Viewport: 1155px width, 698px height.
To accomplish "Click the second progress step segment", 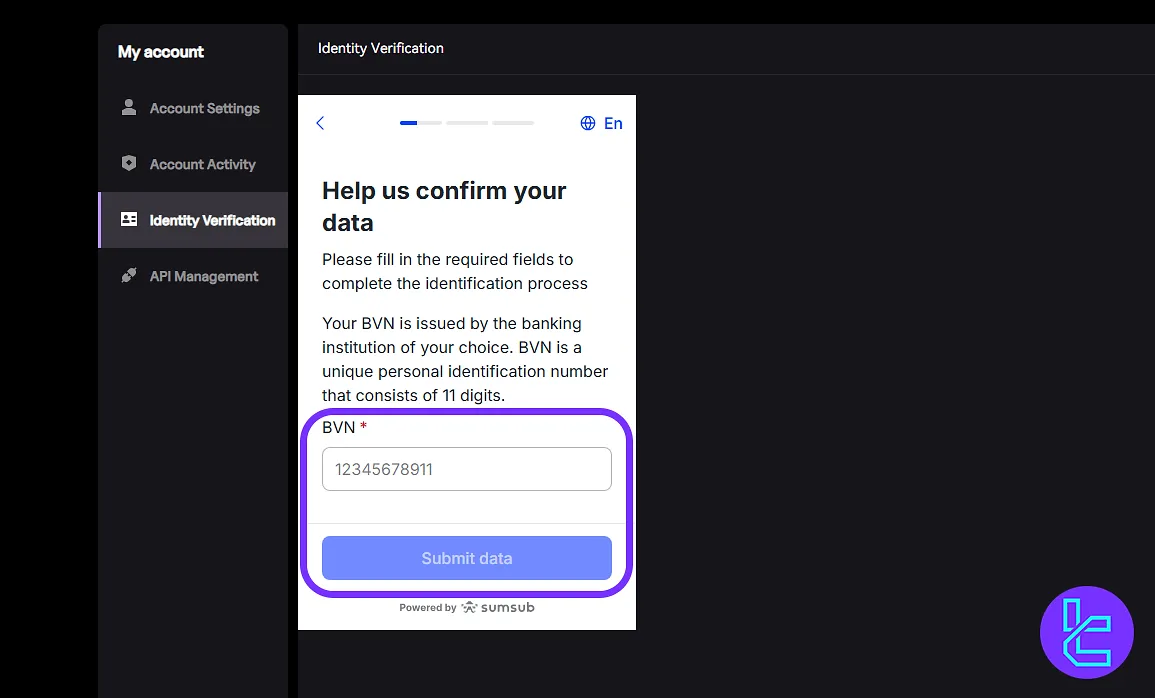I will tap(467, 123).
